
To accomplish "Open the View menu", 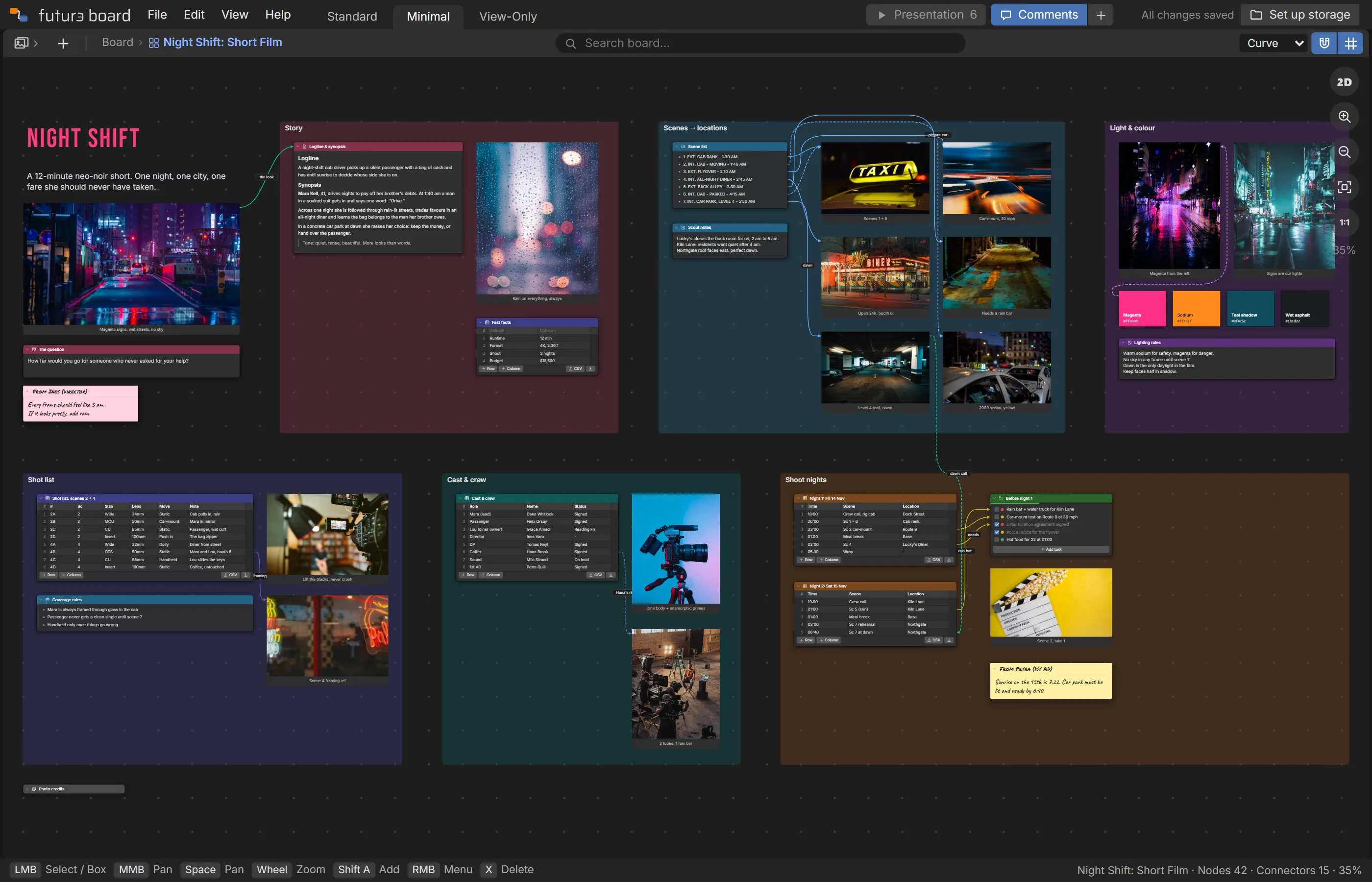I will coord(235,15).
